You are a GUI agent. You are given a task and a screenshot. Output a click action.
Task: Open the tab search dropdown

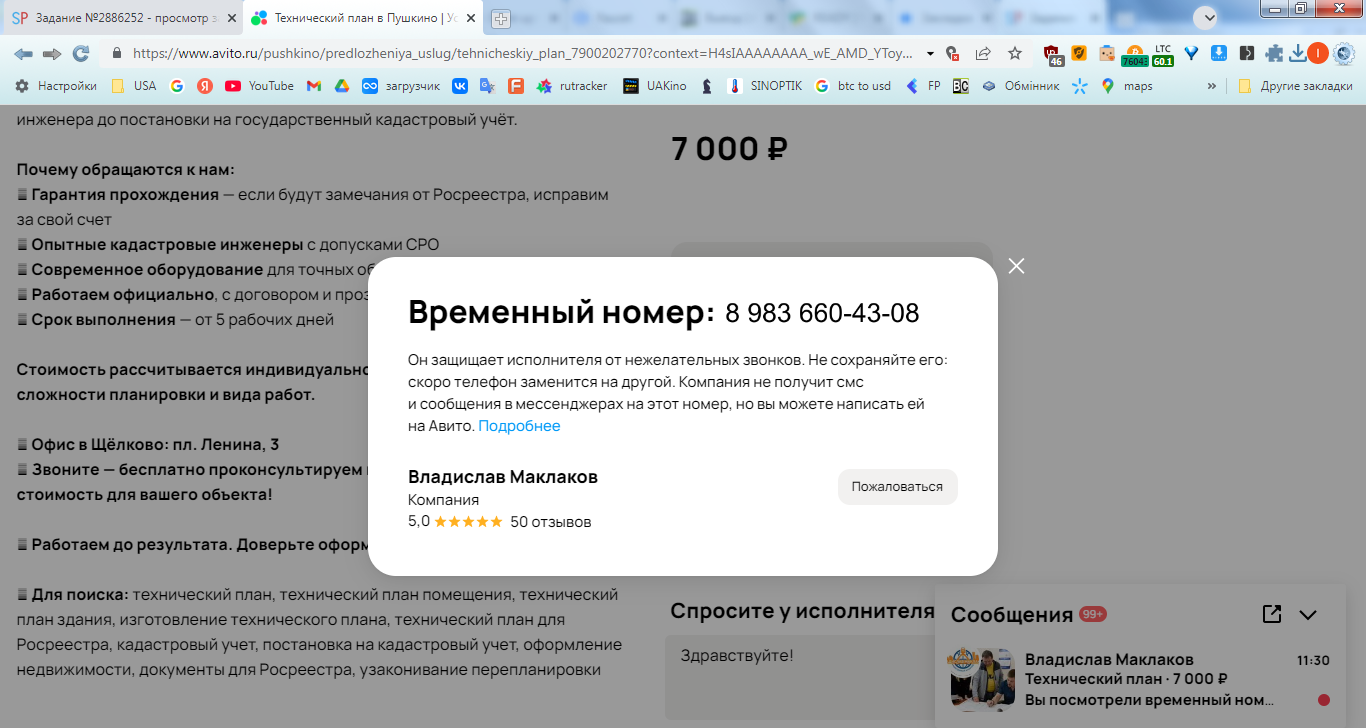[x=1206, y=18]
